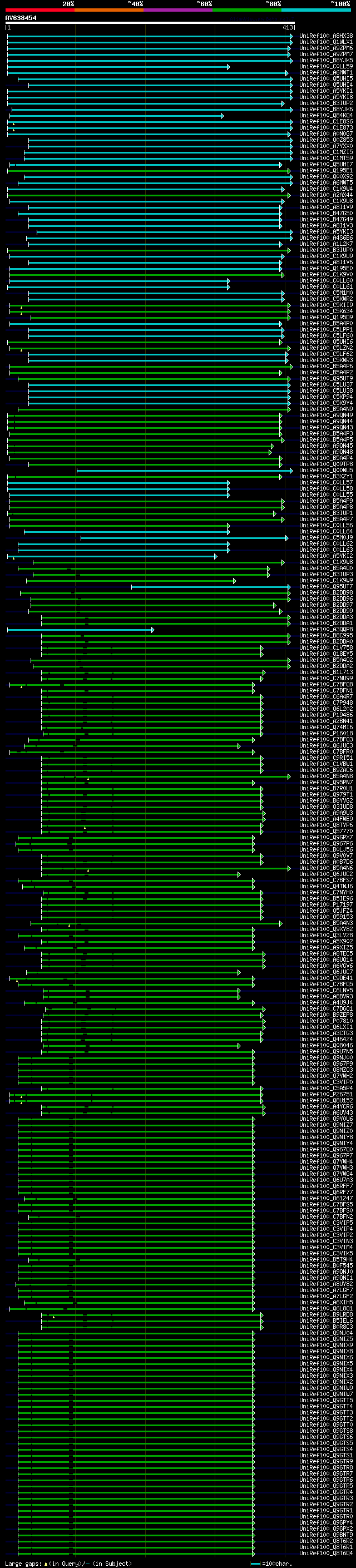The image size is (356, 1568).
Task: Click the green alignment bar for UniRef100_Q195E1
Action: tap(149, 170)
